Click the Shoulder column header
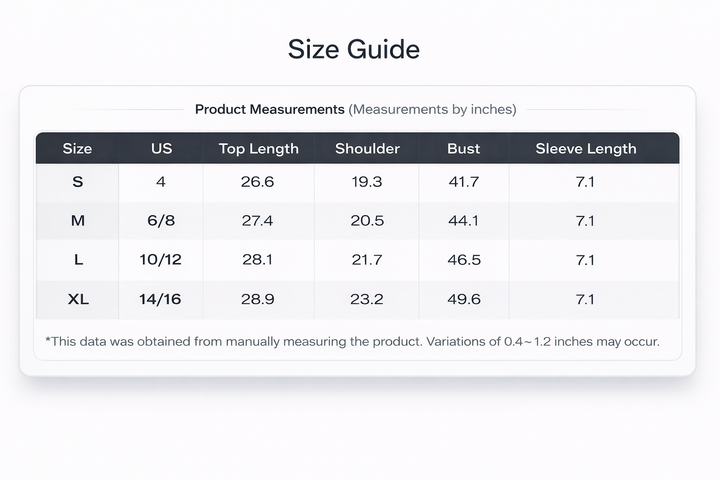The height and width of the screenshot is (480, 720). [x=367, y=148]
